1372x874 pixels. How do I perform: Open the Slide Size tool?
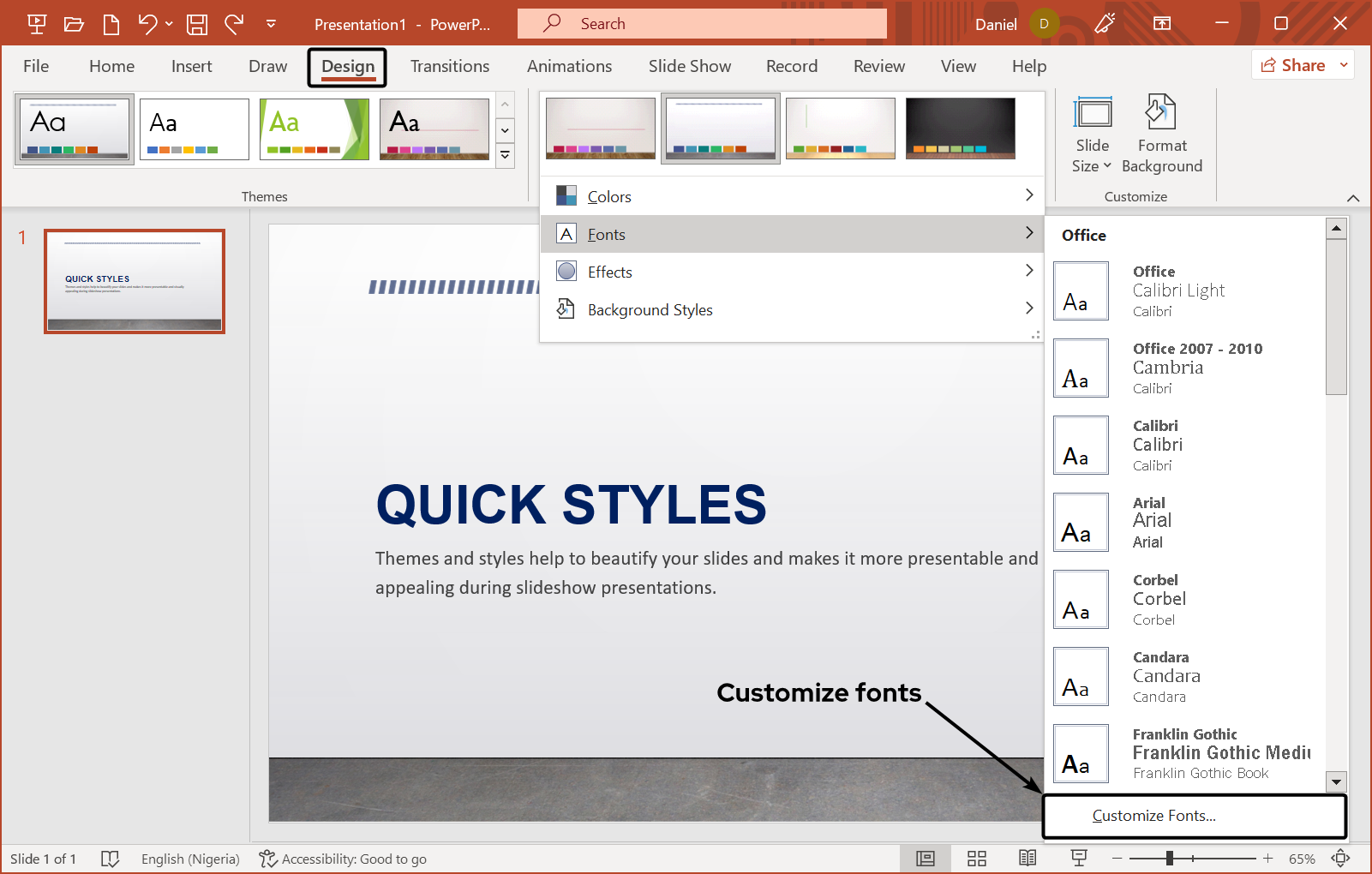[1091, 135]
